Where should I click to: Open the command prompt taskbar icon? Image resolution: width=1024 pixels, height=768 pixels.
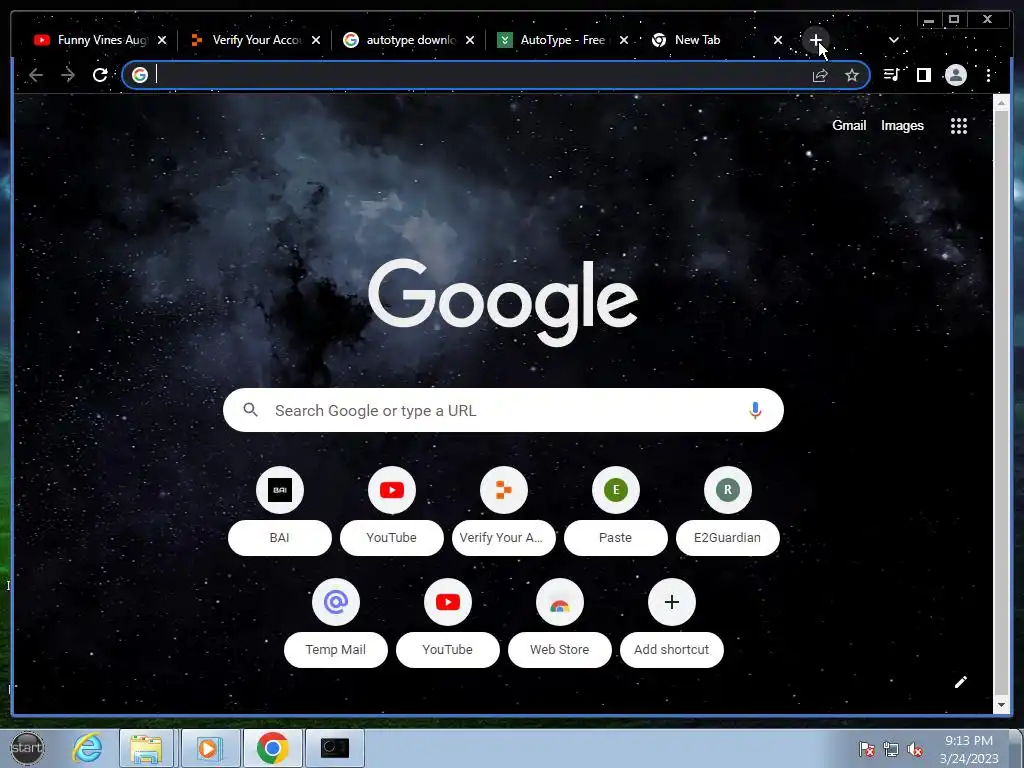click(x=335, y=748)
